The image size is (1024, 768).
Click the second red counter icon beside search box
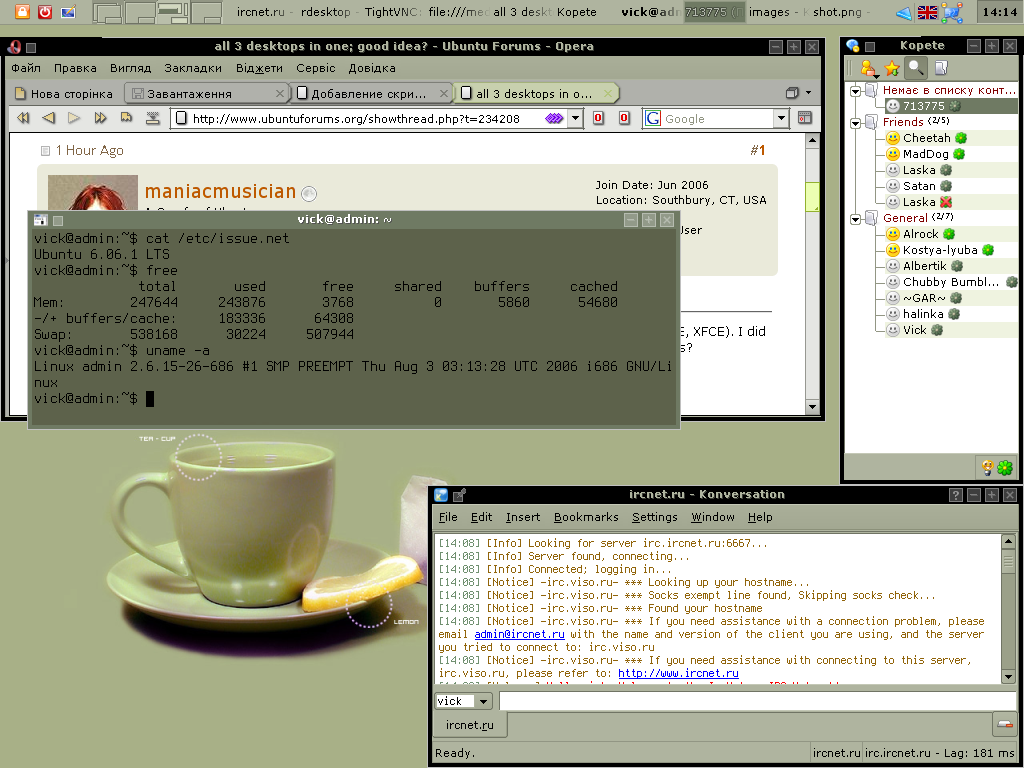click(x=624, y=118)
